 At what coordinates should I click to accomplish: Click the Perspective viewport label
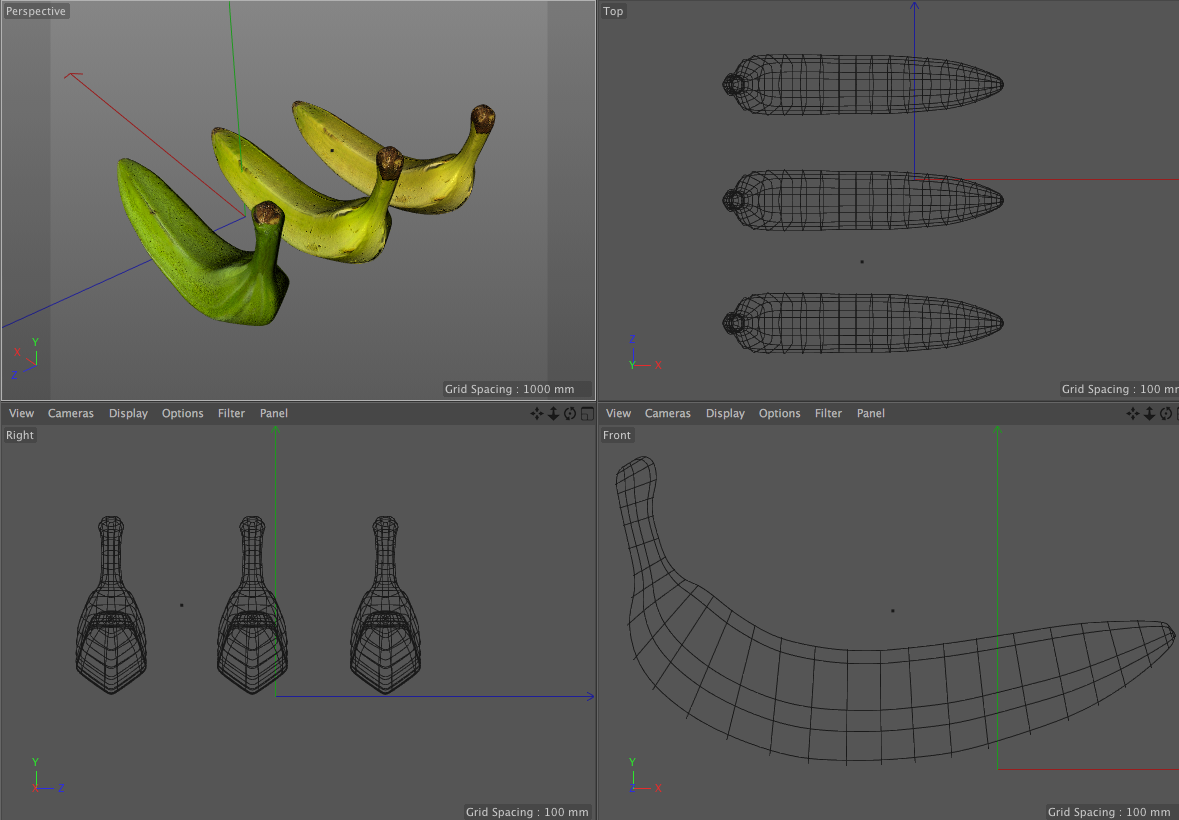pos(36,11)
